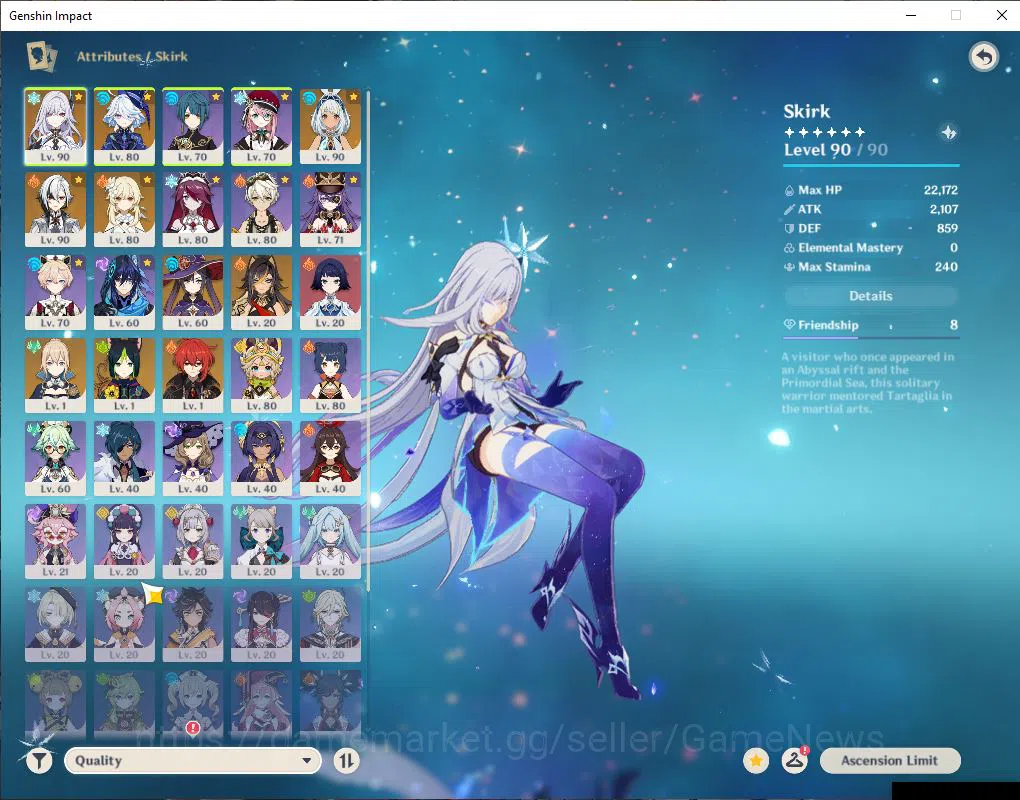Open Skirk's sparkle icon beside her stars

(x=949, y=133)
